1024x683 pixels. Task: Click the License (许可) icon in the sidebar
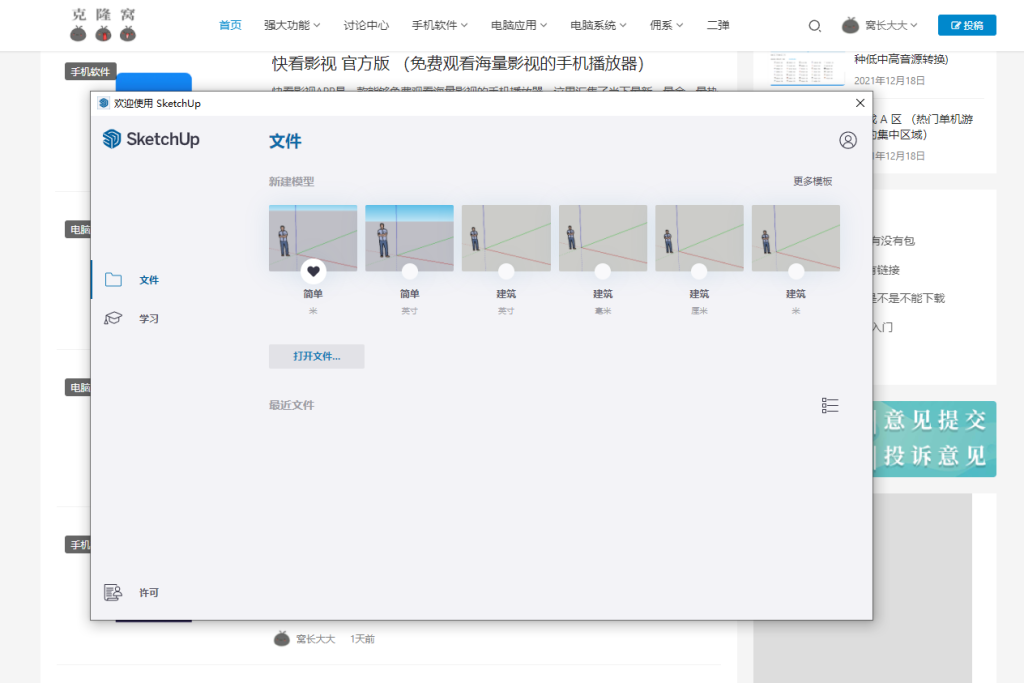coord(113,593)
